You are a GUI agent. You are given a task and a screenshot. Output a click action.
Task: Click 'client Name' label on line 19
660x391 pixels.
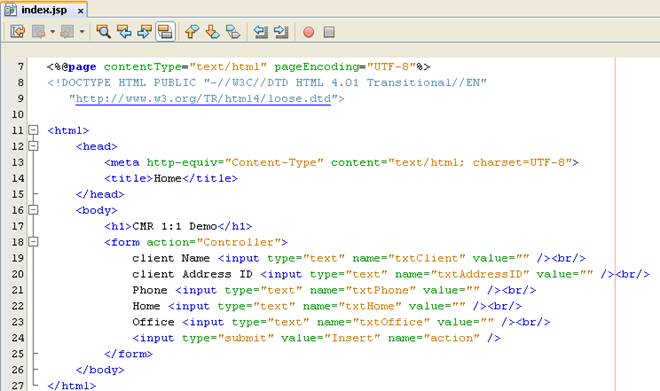(x=171, y=258)
